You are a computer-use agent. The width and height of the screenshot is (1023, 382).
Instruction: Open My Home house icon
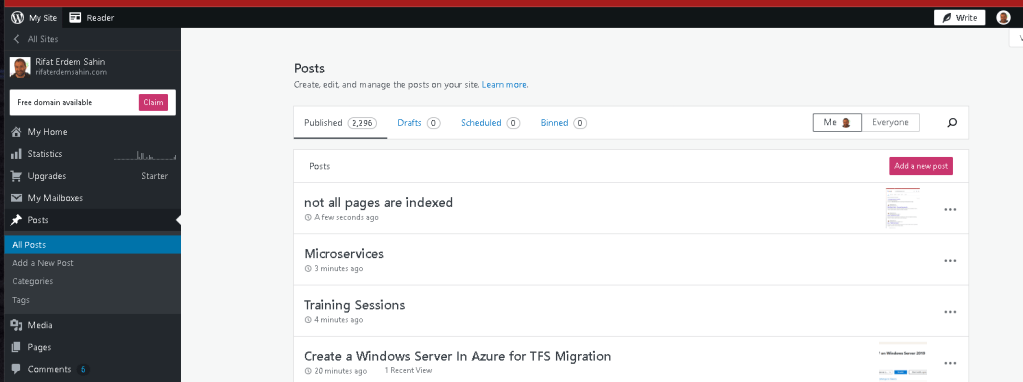pos(16,132)
